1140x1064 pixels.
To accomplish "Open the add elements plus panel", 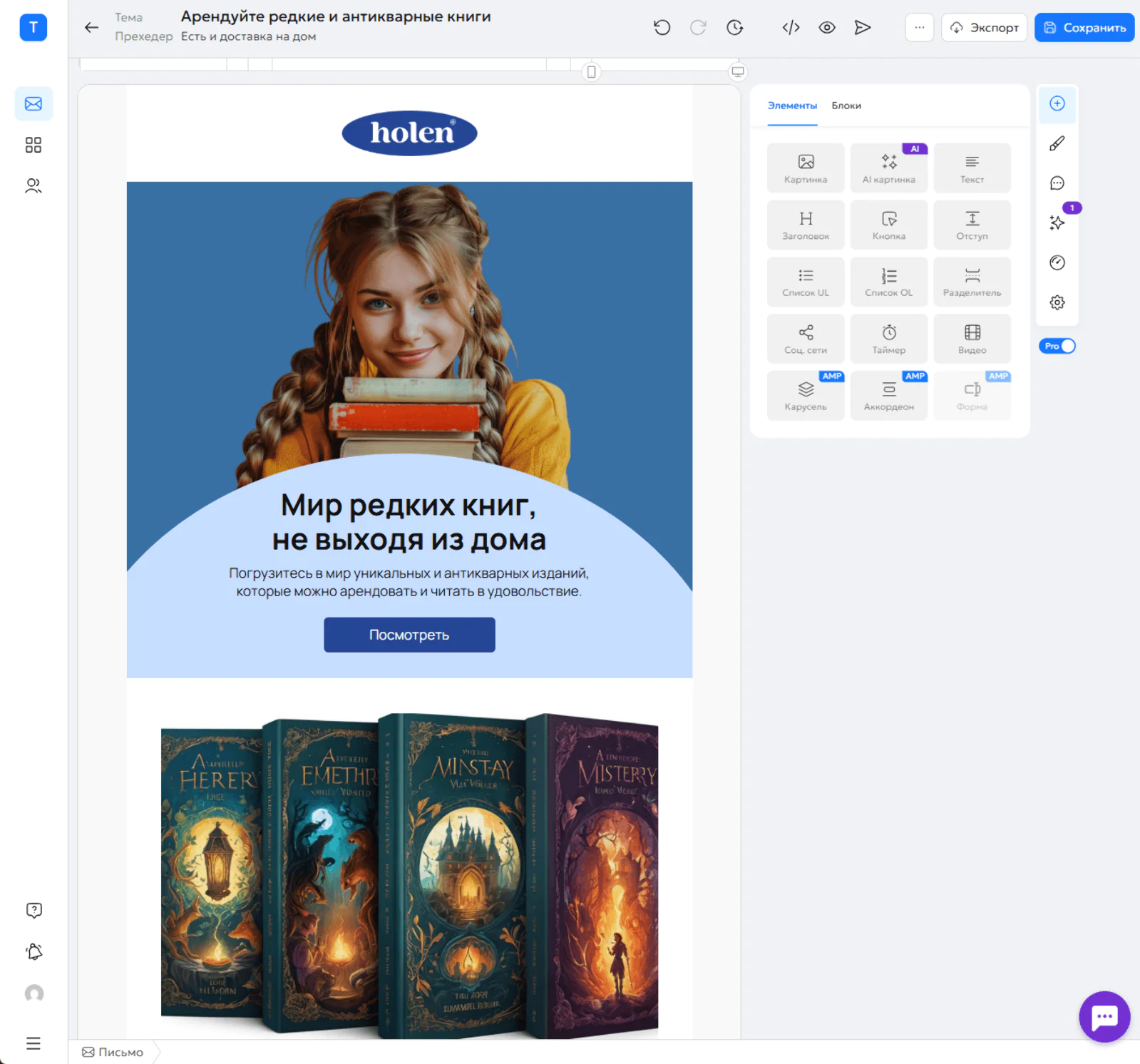I will click(x=1057, y=104).
